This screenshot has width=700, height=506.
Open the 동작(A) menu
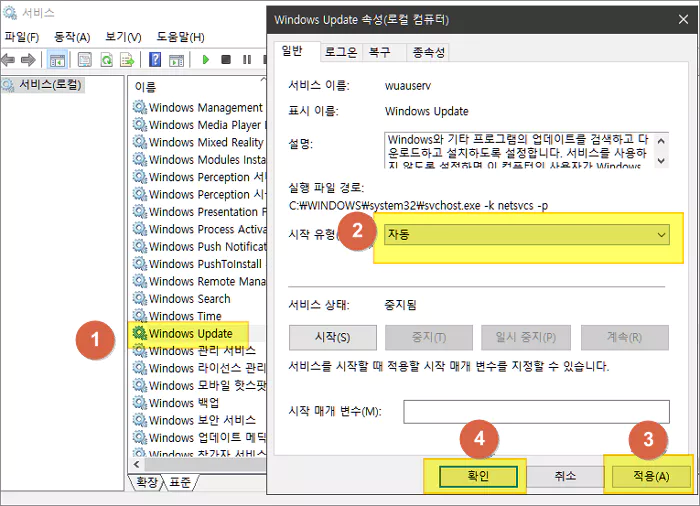point(72,37)
